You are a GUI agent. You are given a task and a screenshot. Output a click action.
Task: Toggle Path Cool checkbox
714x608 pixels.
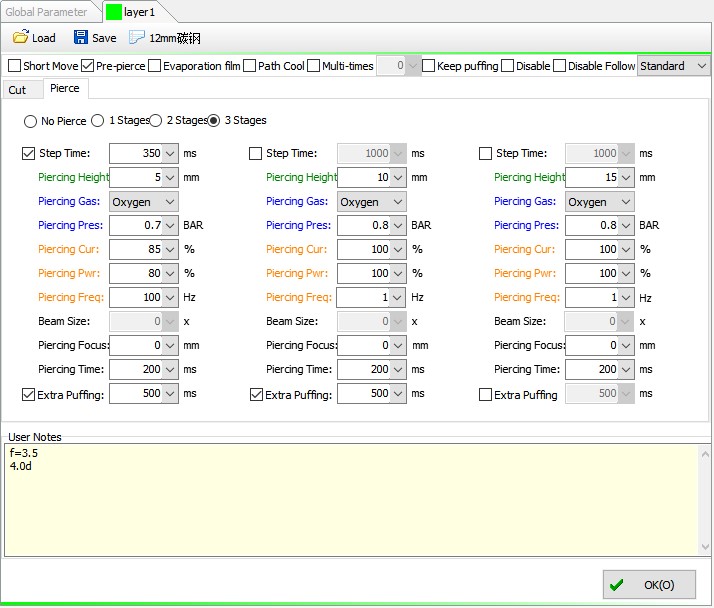[250, 66]
